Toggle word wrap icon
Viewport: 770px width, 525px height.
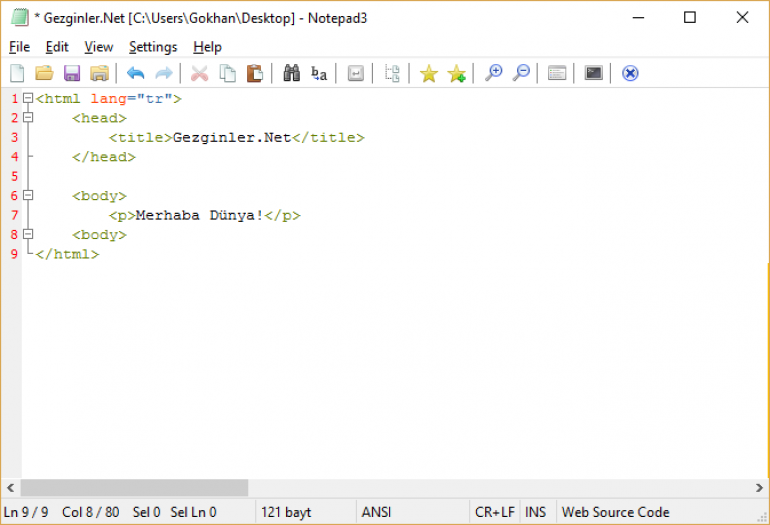coord(356,74)
